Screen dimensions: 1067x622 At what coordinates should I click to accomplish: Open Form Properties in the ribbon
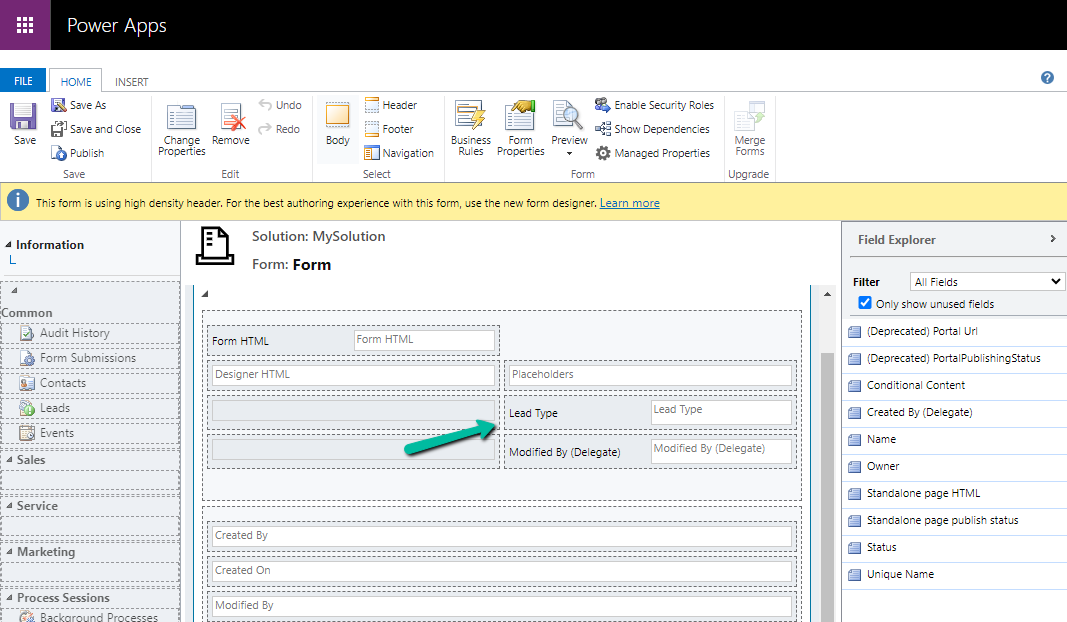[x=520, y=118]
